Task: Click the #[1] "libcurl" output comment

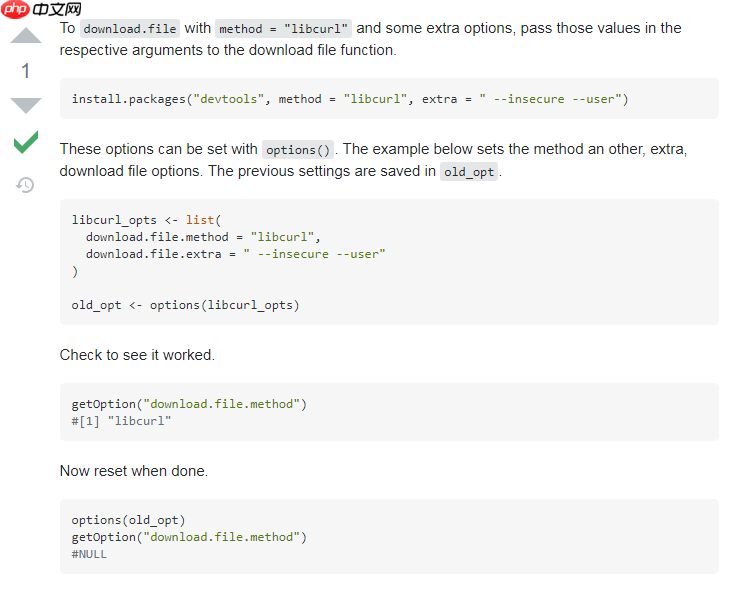Action: click(122, 421)
